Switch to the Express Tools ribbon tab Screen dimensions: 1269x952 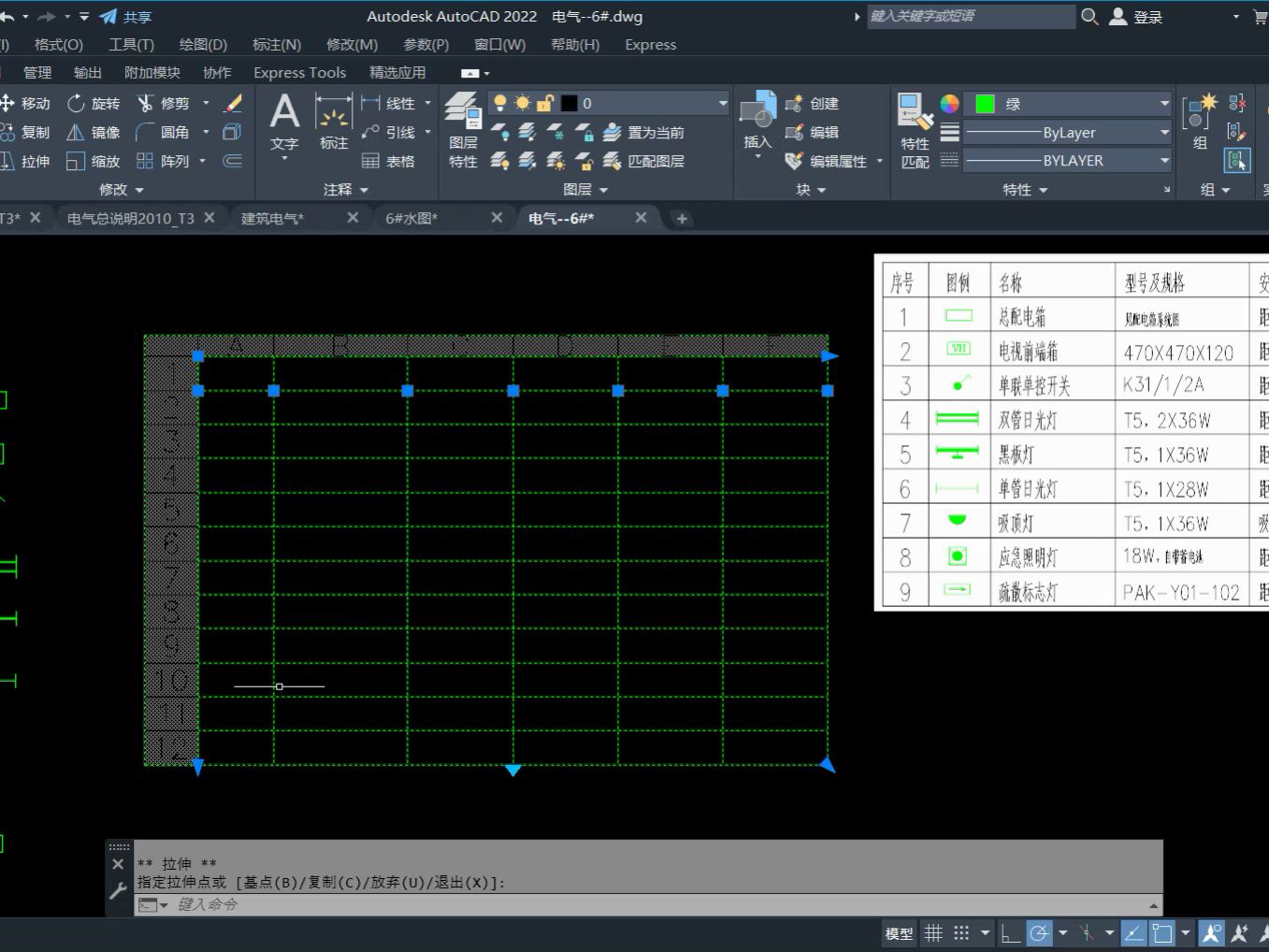299,72
